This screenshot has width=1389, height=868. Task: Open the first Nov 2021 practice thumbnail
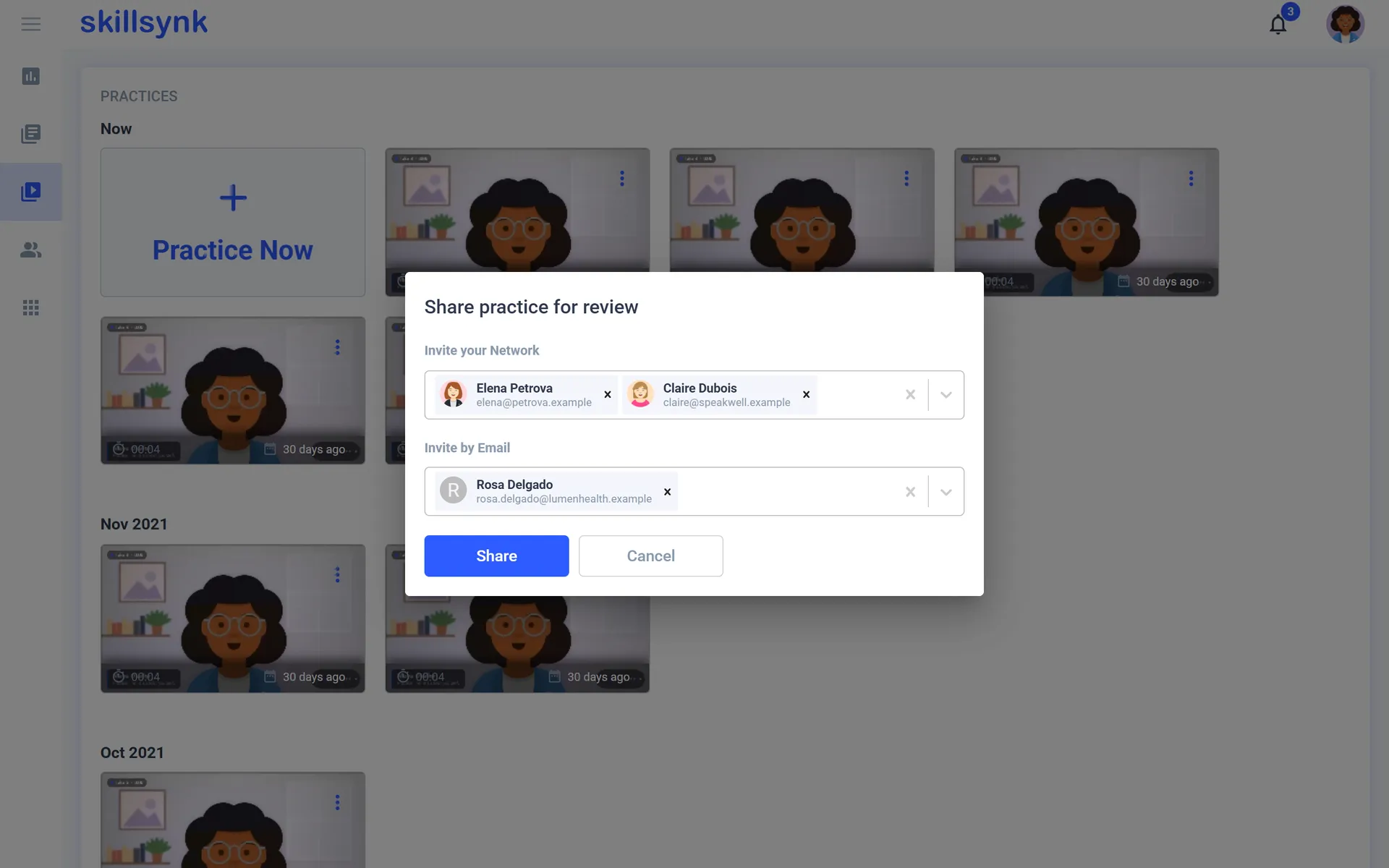pos(232,618)
